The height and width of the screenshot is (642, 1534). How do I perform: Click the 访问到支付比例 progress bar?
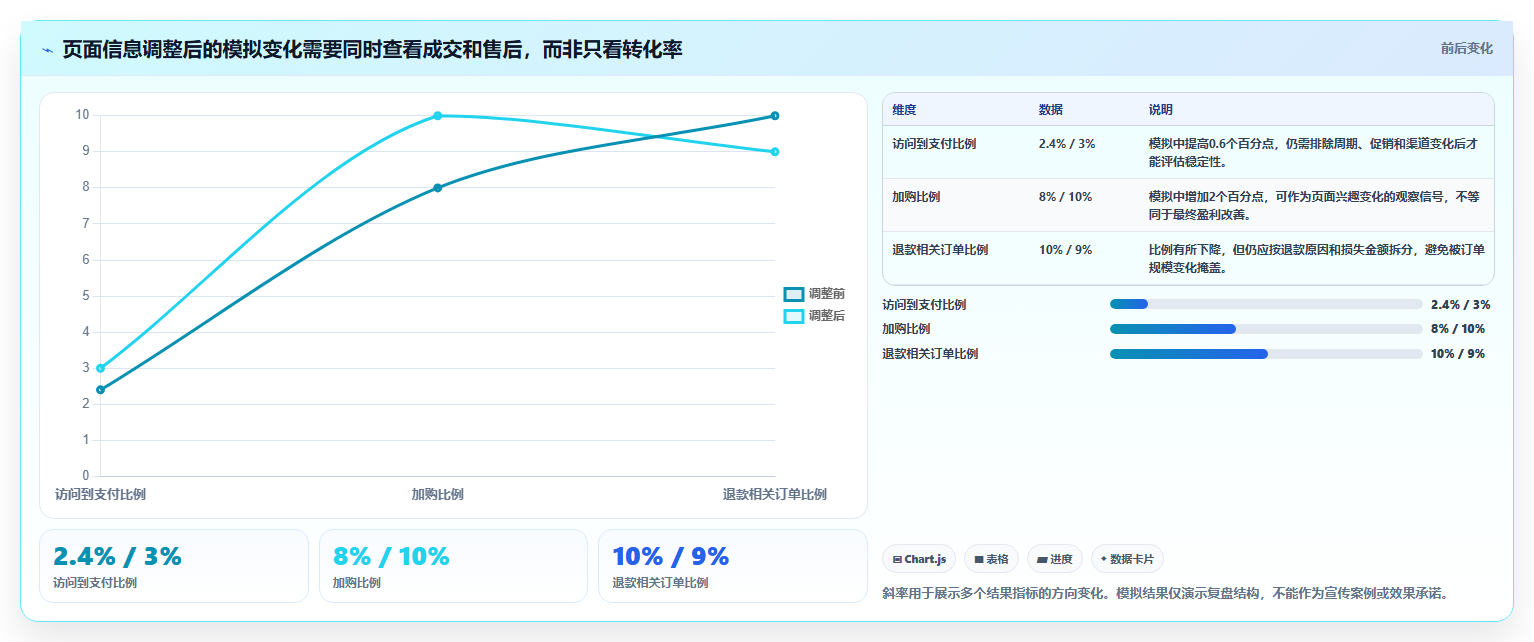click(1266, 304)
